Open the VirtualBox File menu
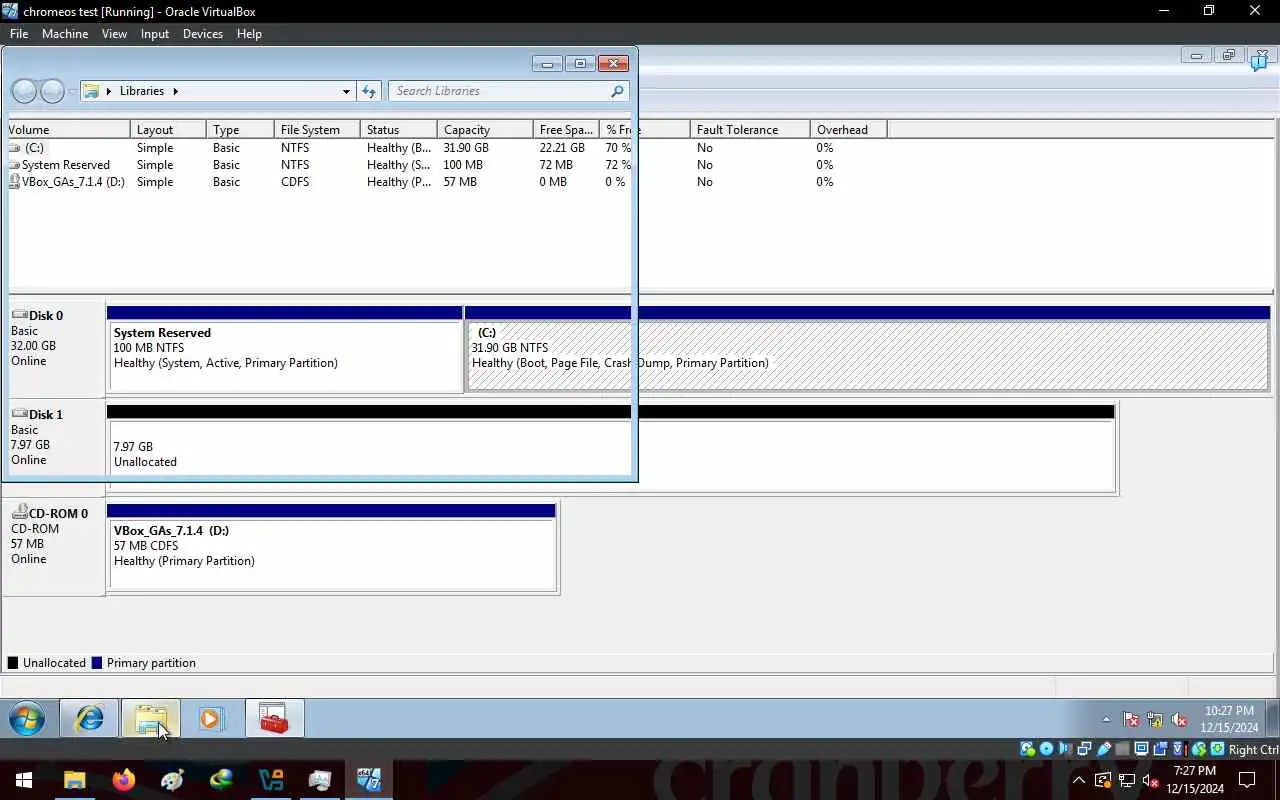This screenshot has height=800, width=1280. tap(19, 33)
